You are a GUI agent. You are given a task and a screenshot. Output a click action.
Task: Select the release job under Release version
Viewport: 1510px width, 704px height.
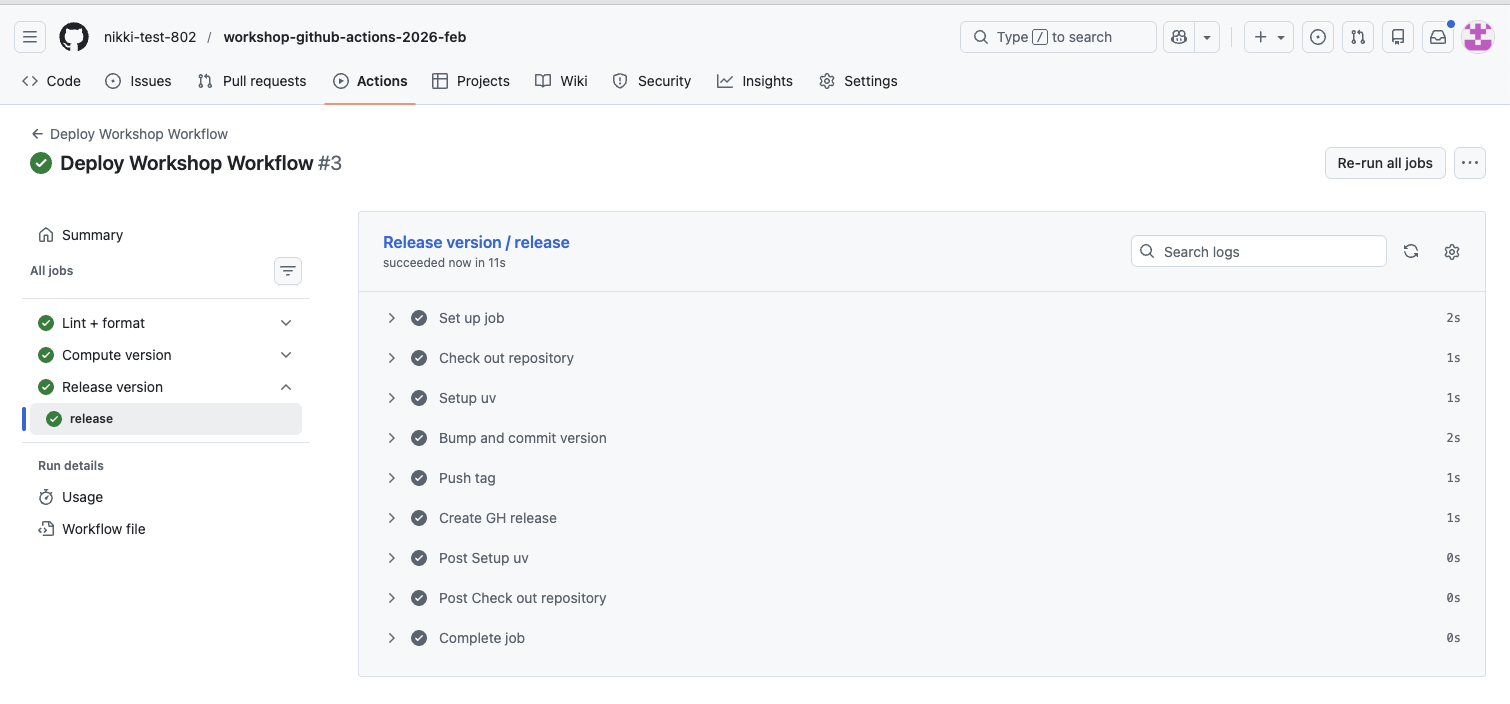click(90, 418)
